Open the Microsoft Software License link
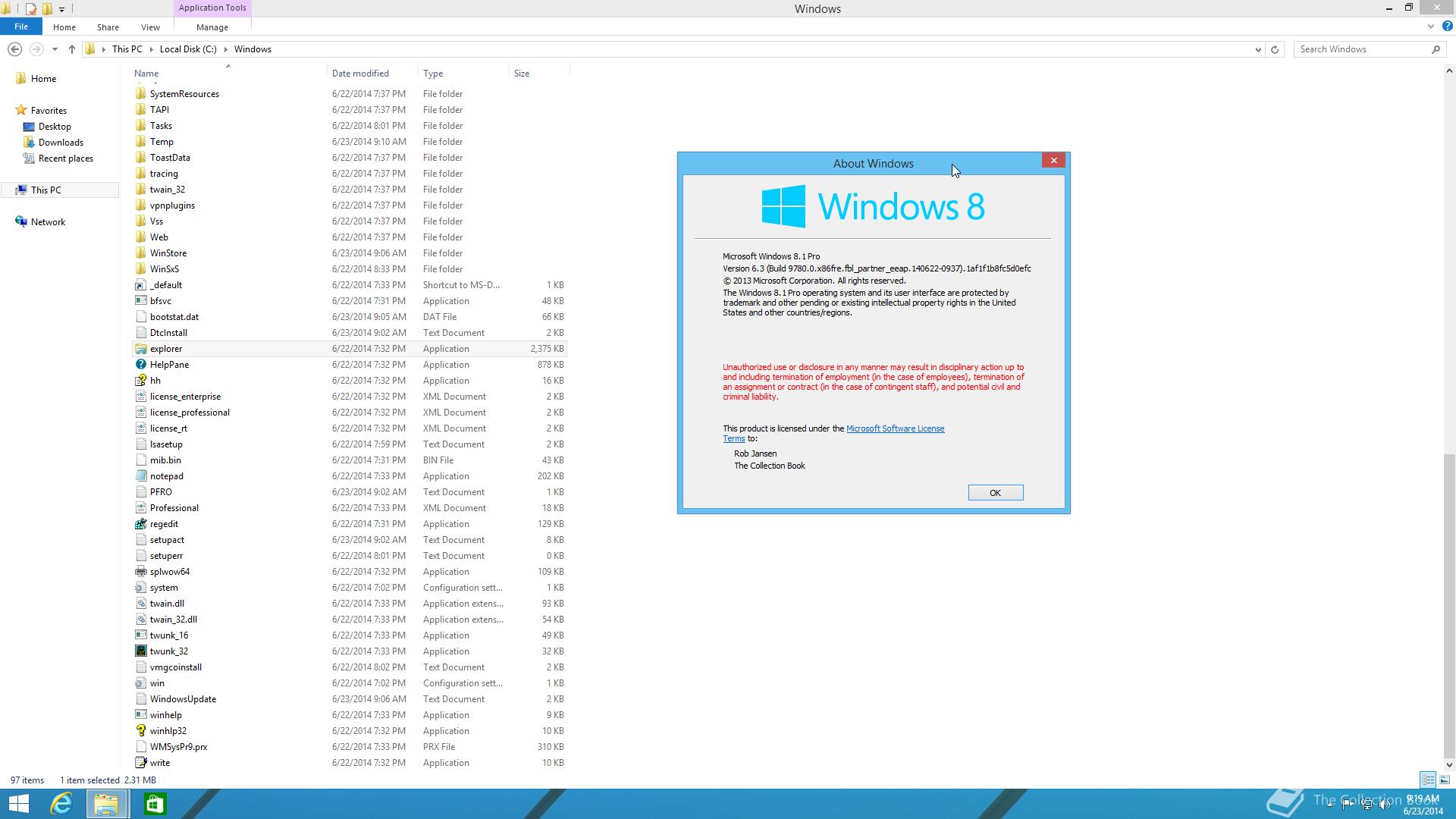Screen dimensions: 1456x819 click(895, 428)
